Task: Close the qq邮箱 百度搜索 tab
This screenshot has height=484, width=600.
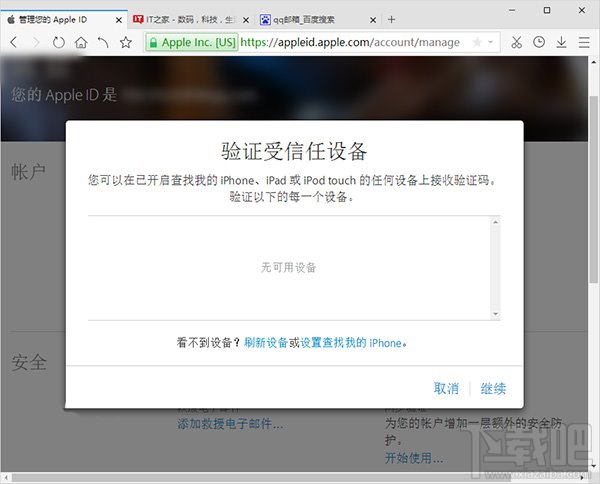Action: tap(373, 20)
